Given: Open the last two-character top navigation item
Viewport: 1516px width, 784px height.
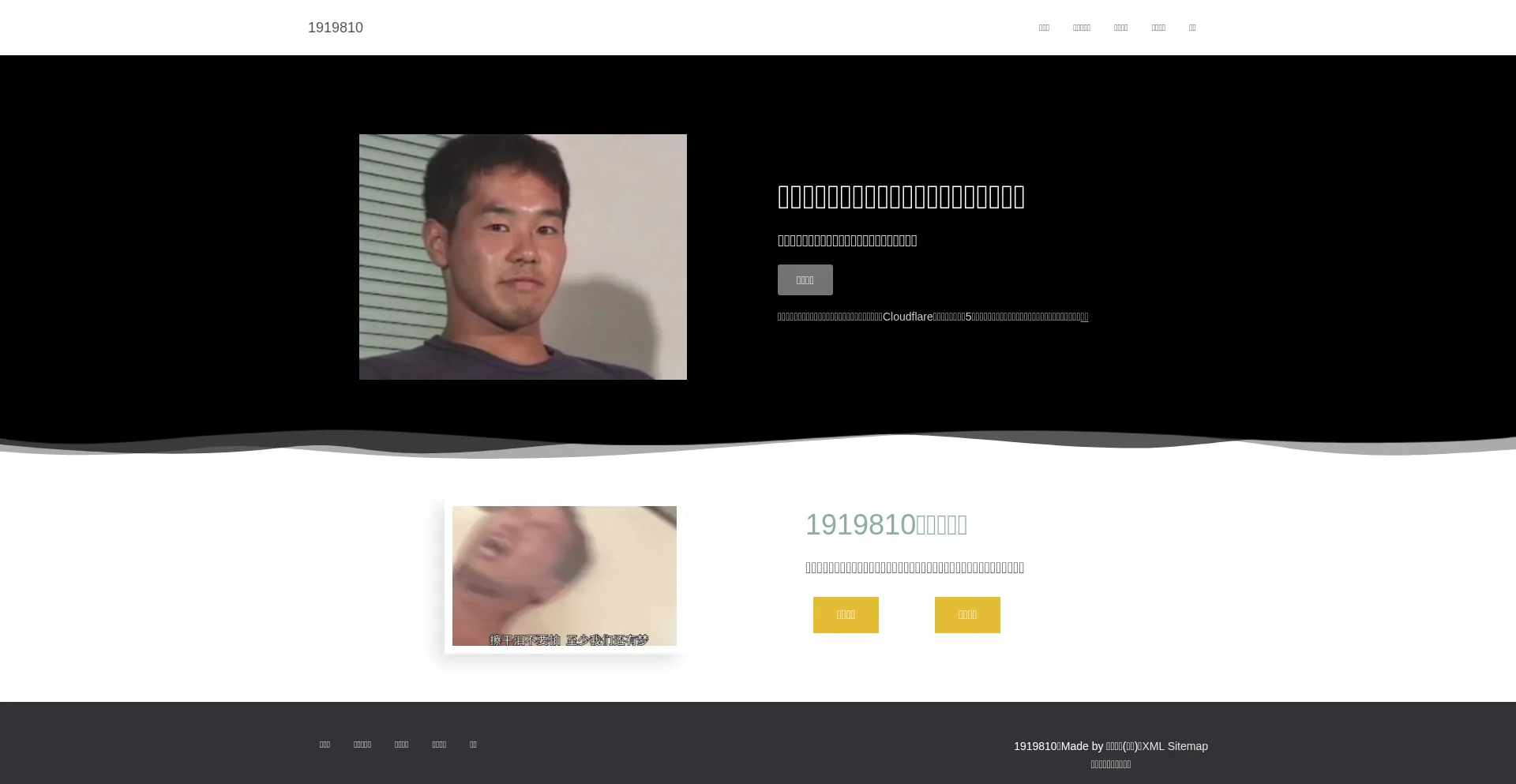Looking at the screenshot, I should coord(1192,28).
